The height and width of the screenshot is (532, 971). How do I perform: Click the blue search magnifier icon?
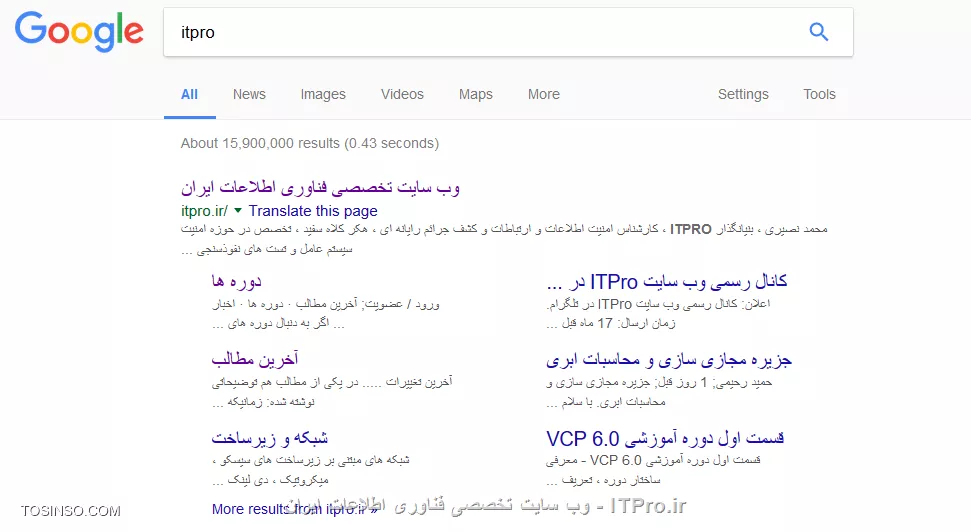(x=819, y=32)
